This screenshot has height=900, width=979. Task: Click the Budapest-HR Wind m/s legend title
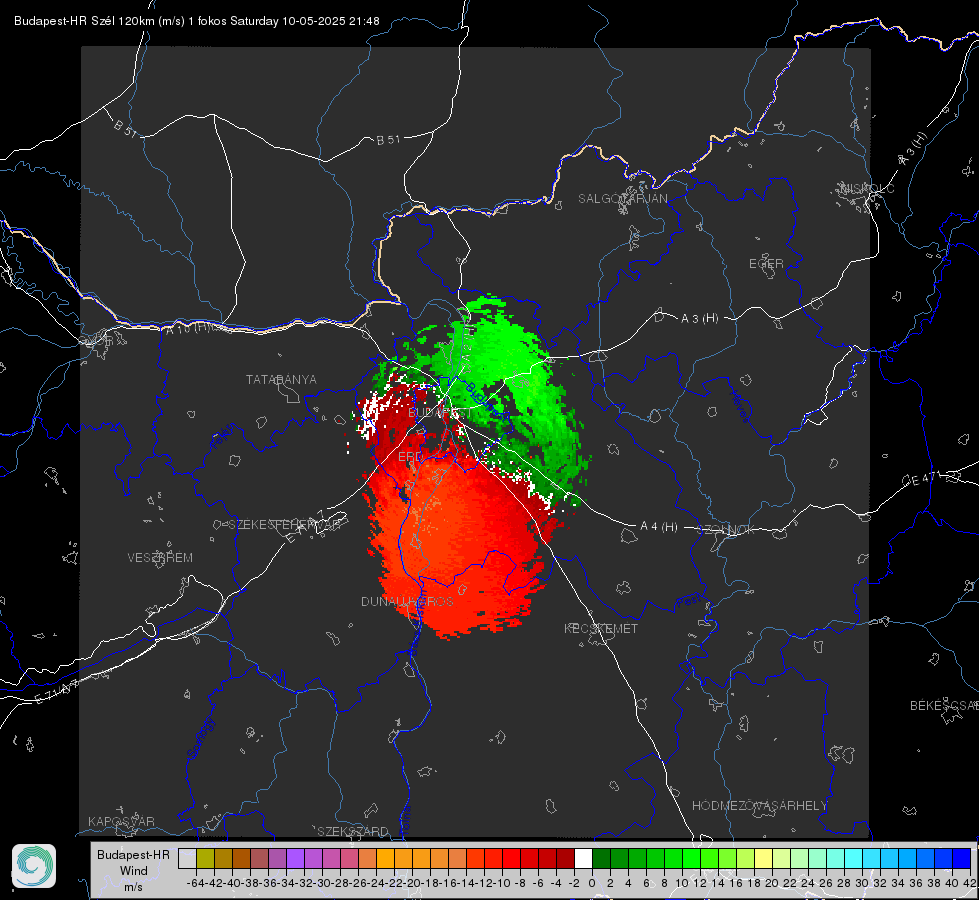134,871
